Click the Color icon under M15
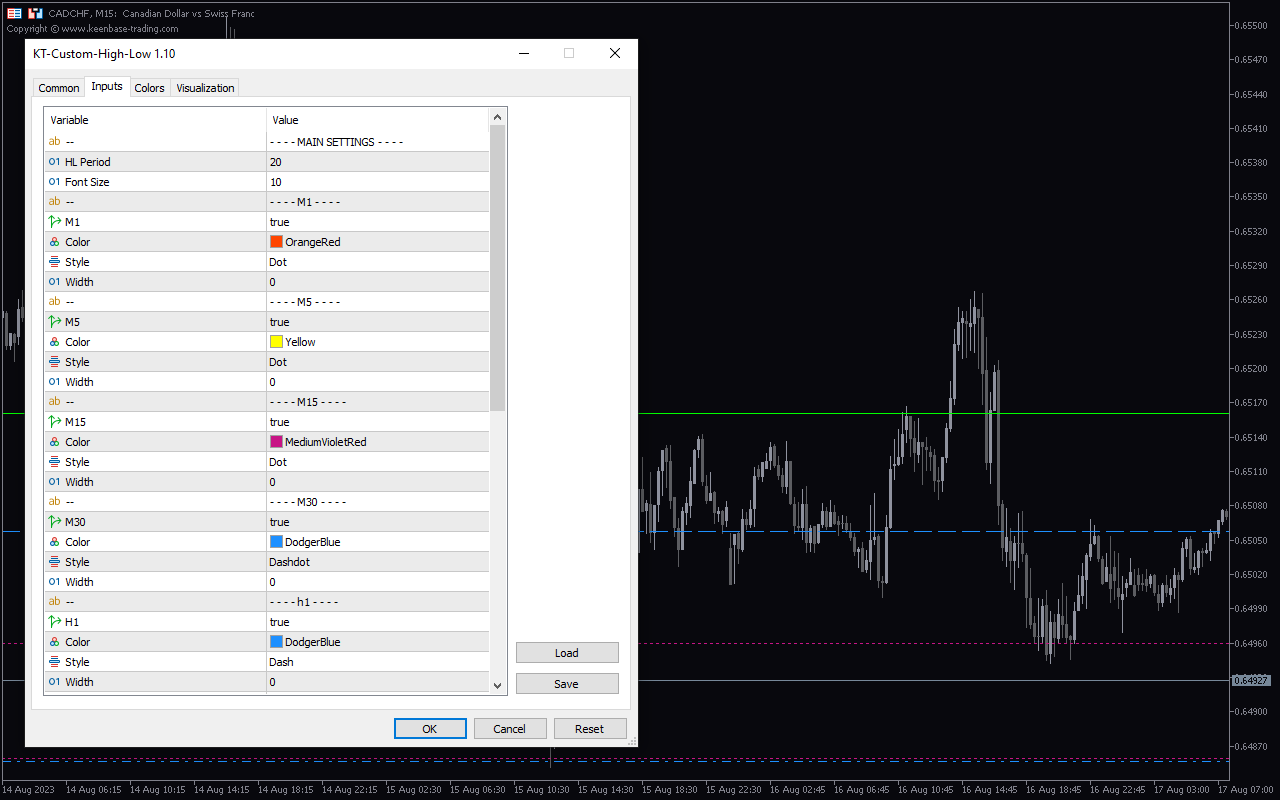This screenshot has width=1280, height=800. point(55,442)
